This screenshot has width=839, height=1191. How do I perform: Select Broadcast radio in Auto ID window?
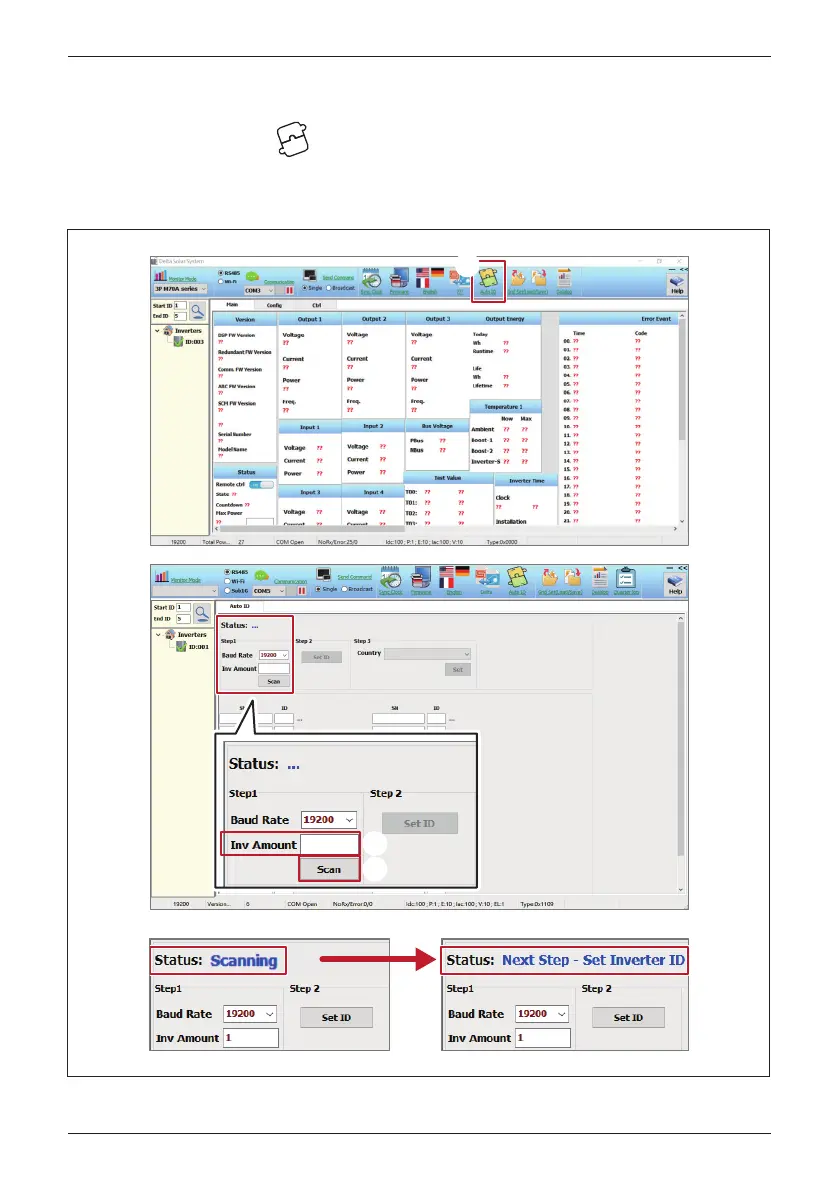tap(344, 589)
